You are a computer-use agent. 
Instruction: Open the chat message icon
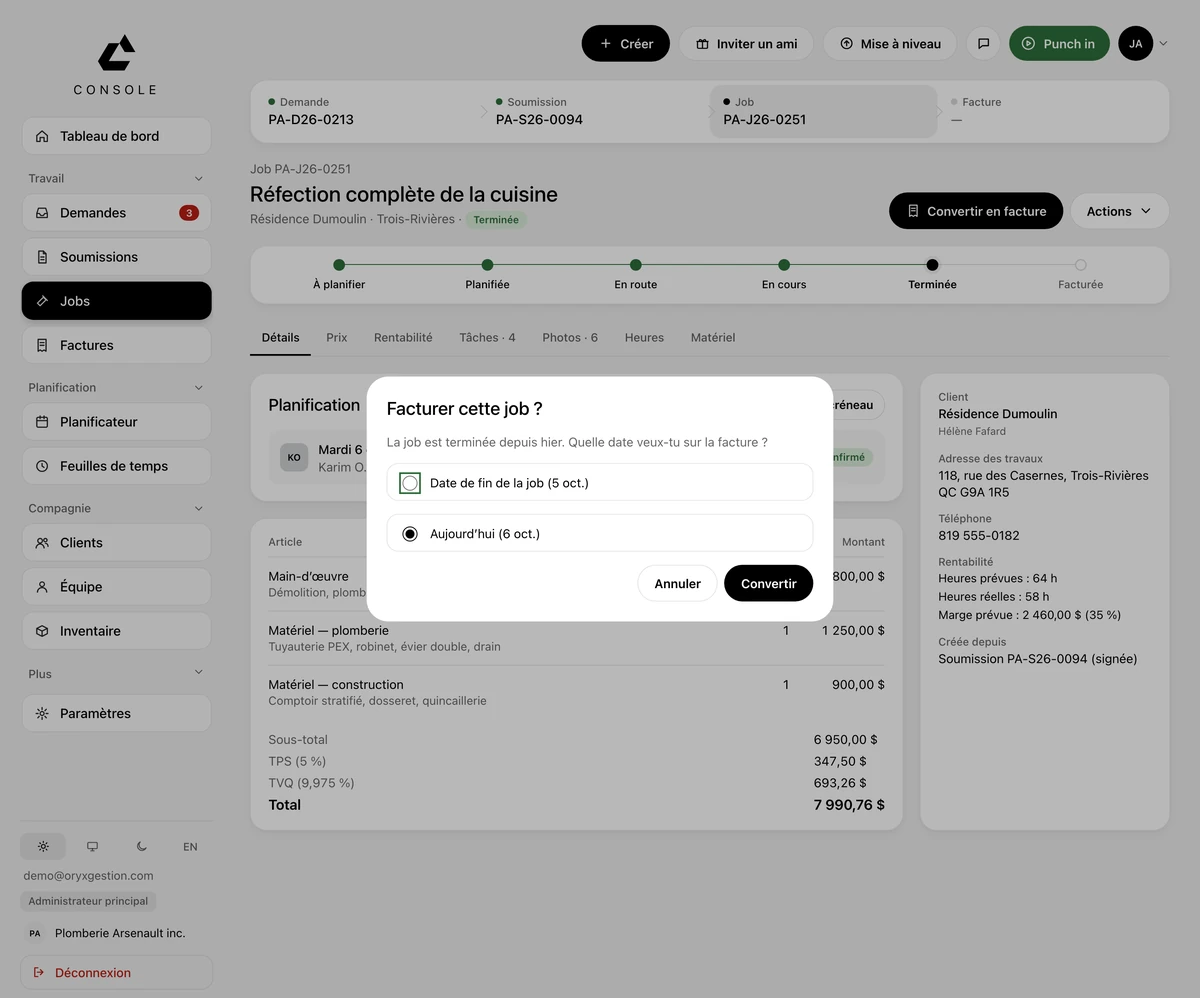click(x=983, y=44)
